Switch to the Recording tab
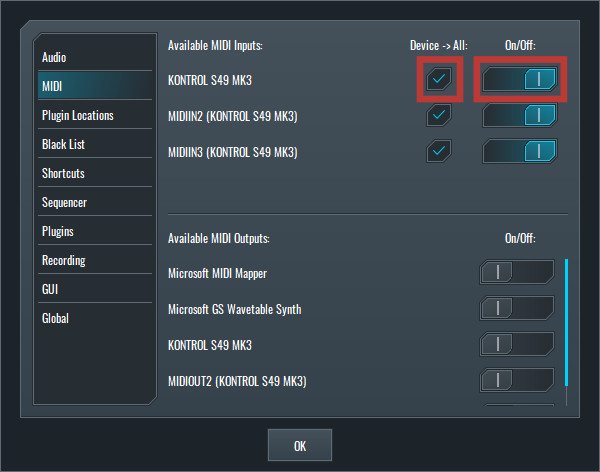 pyautogui.click(x=95, y=260)
